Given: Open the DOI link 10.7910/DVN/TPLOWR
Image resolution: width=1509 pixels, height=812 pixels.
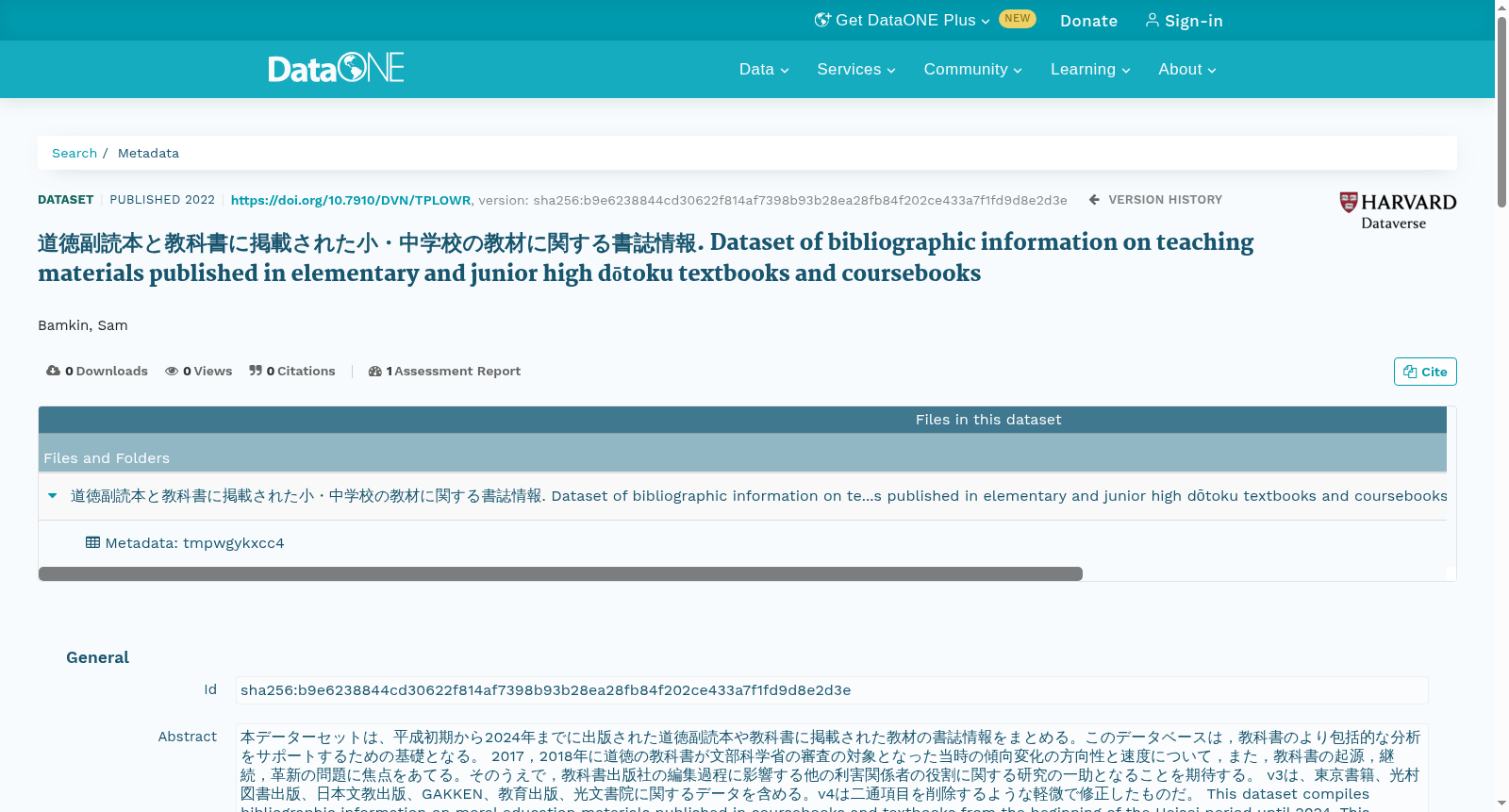Looking at the screenshot, I should coord(351,200).
